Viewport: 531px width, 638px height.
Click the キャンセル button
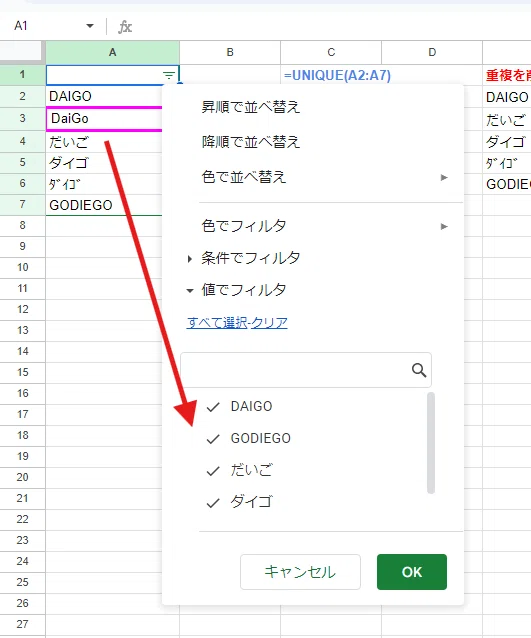coord(300,572)
